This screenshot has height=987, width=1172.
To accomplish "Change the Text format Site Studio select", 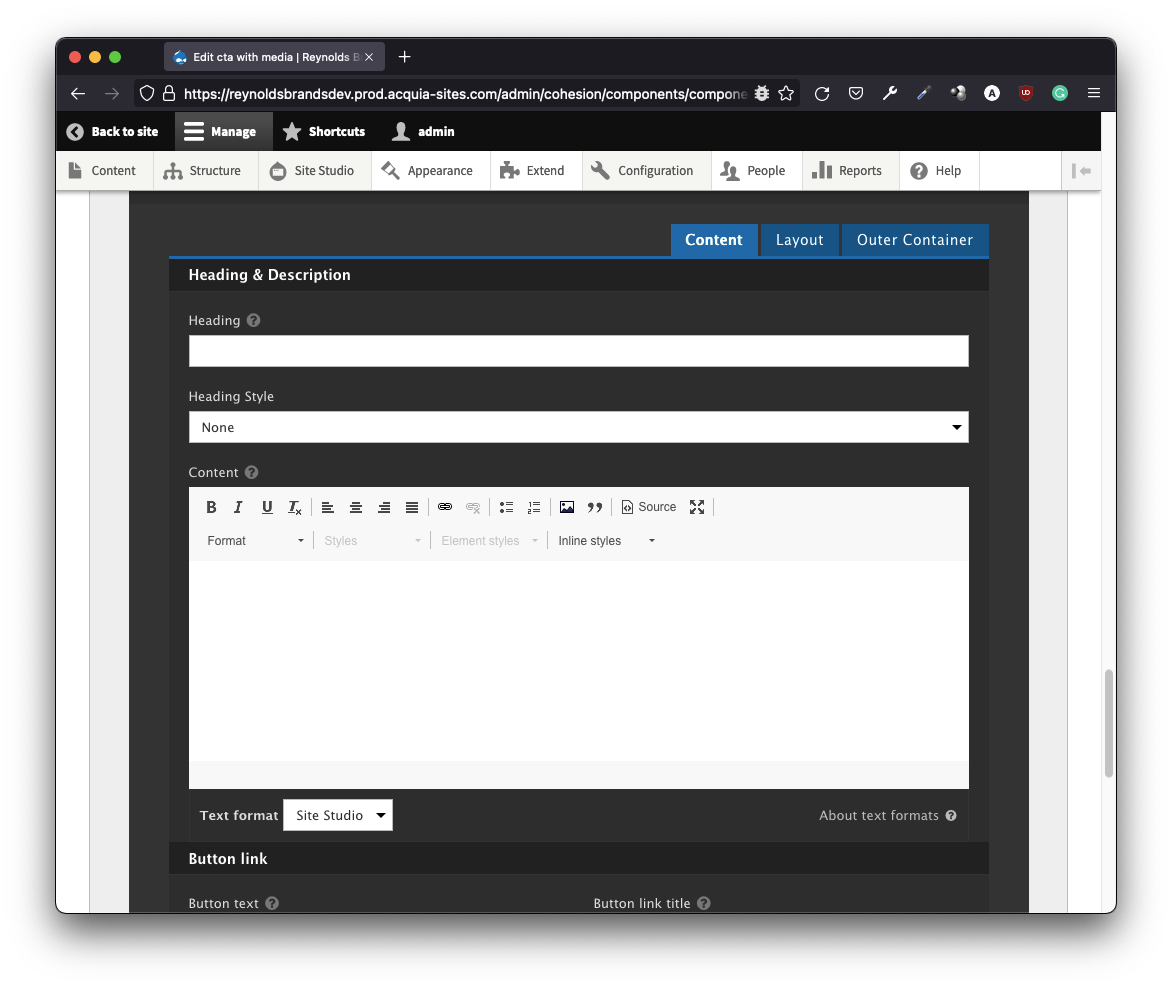I will coord(338,815).
